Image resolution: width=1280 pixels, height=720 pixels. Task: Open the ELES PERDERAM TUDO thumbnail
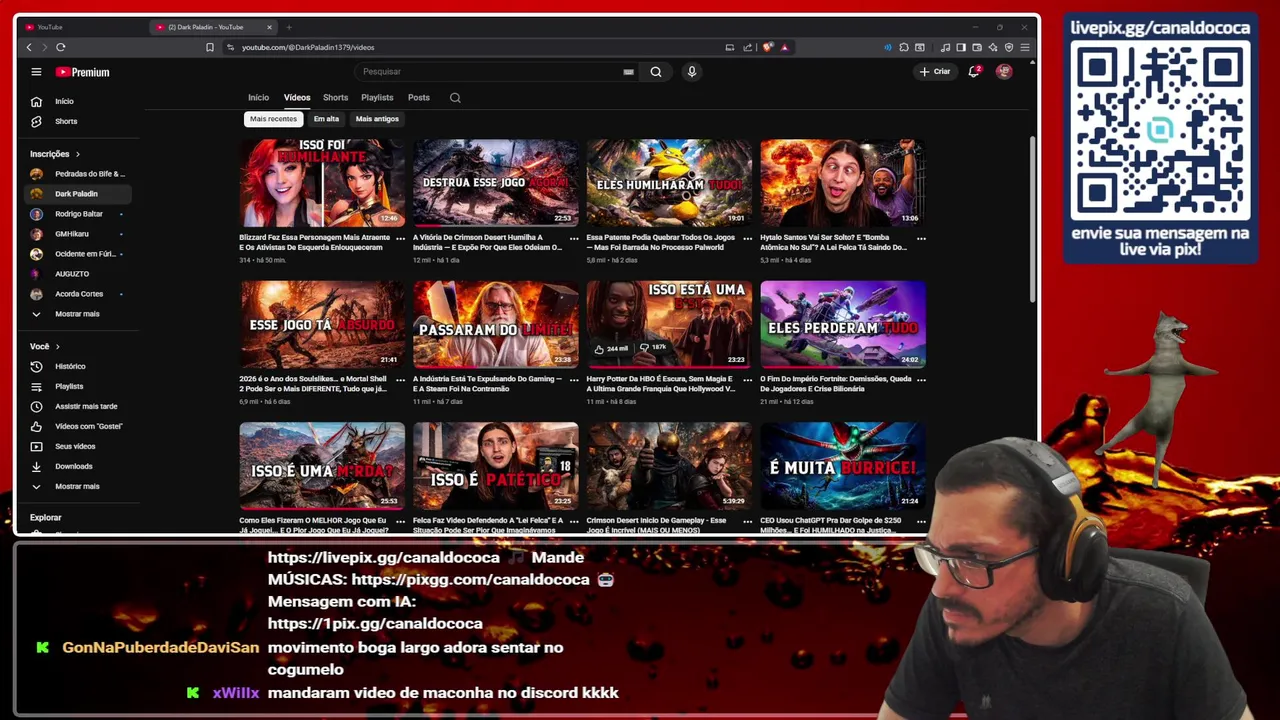pyautogui.click(x=843, y=324)
